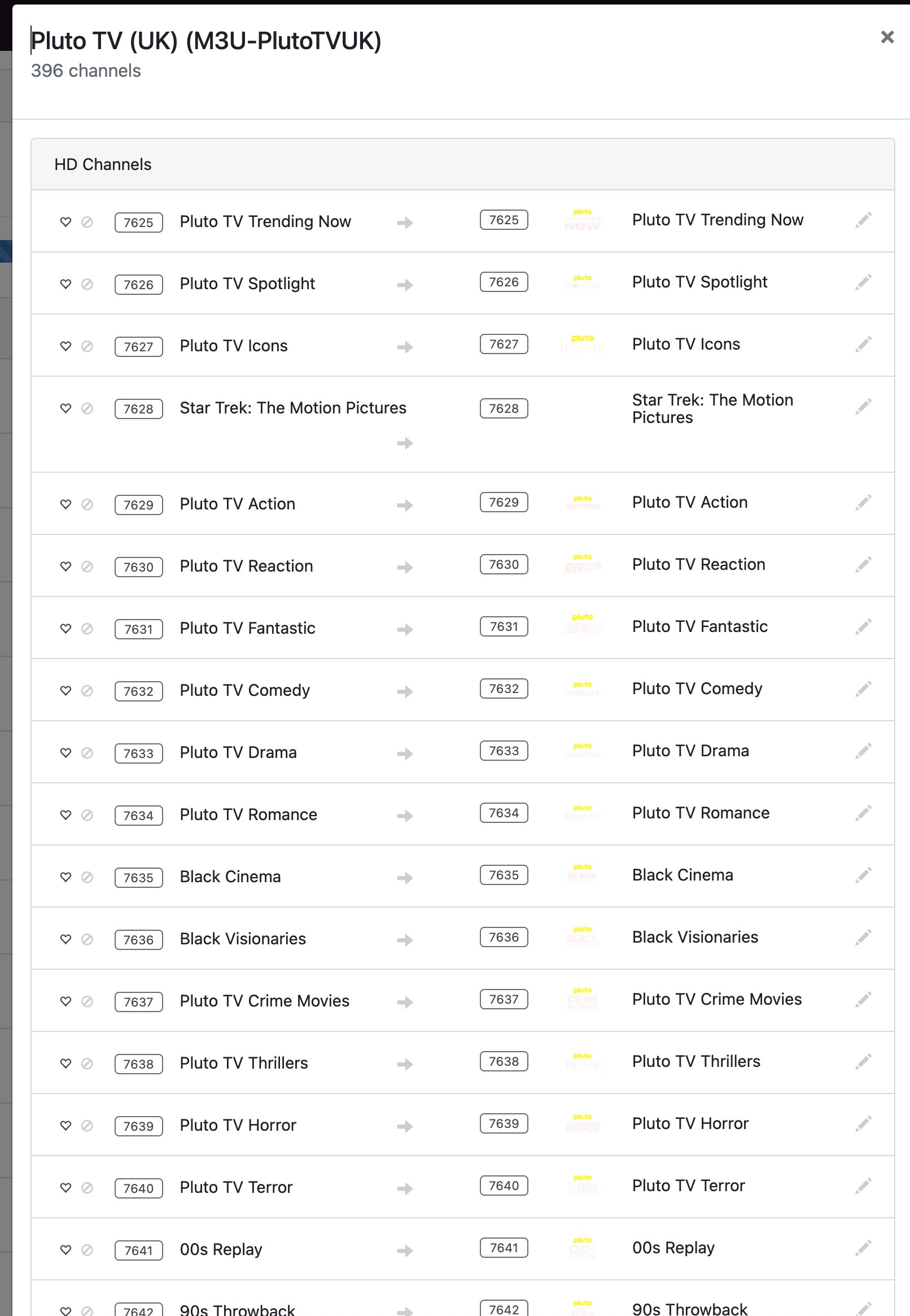Viewport: 910px width, 1316px height.
Task: Click pencil icon for Star Trek: The Motion Pictures
Action: pyautogui.click(x=863, y=406)
